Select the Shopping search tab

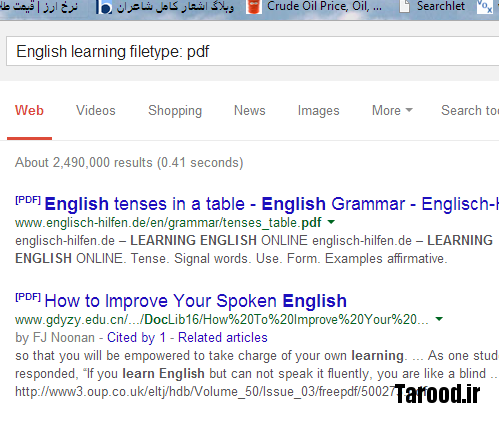point(175,110)
